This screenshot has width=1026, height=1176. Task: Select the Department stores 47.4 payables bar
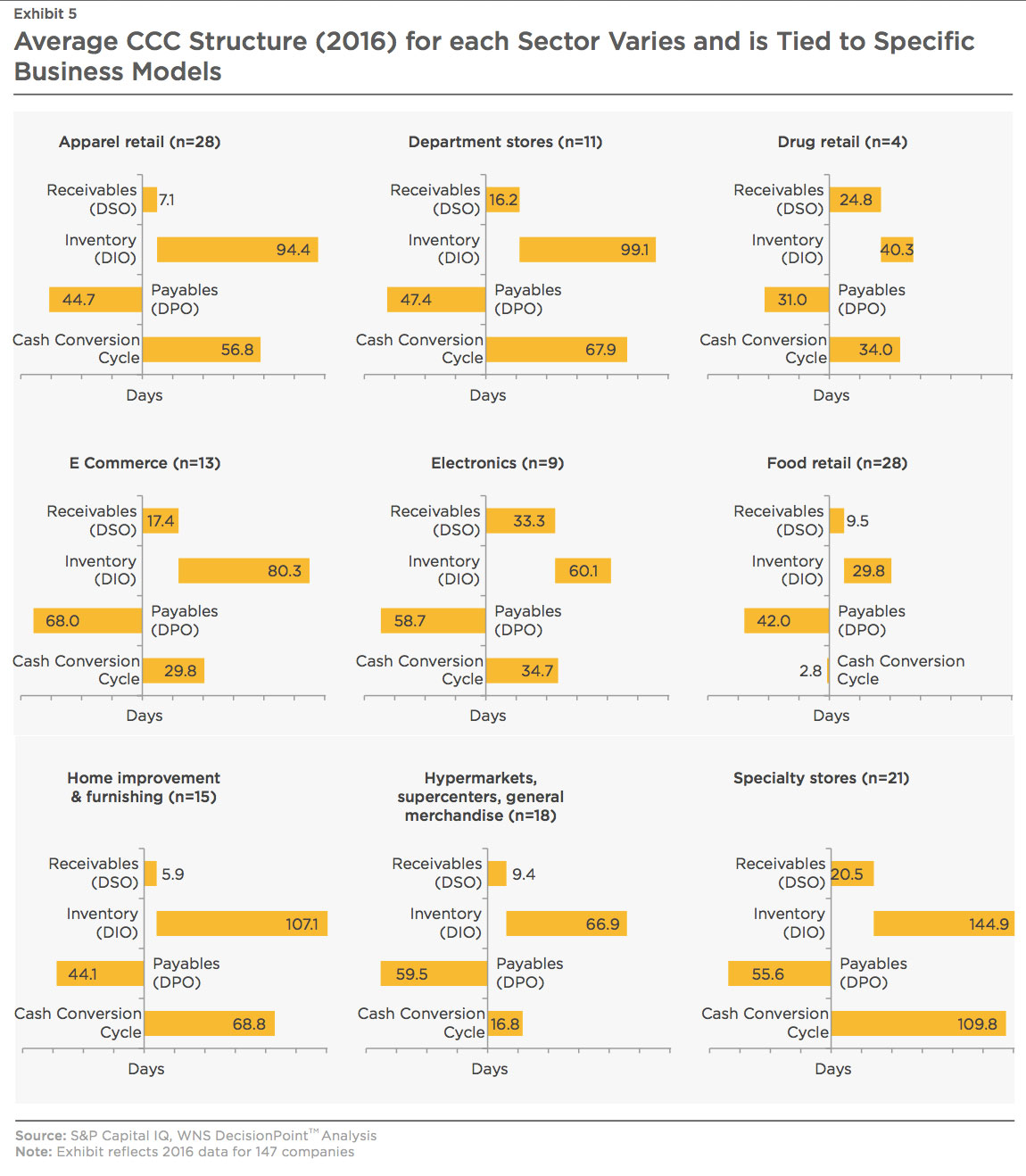coord(436,300)
